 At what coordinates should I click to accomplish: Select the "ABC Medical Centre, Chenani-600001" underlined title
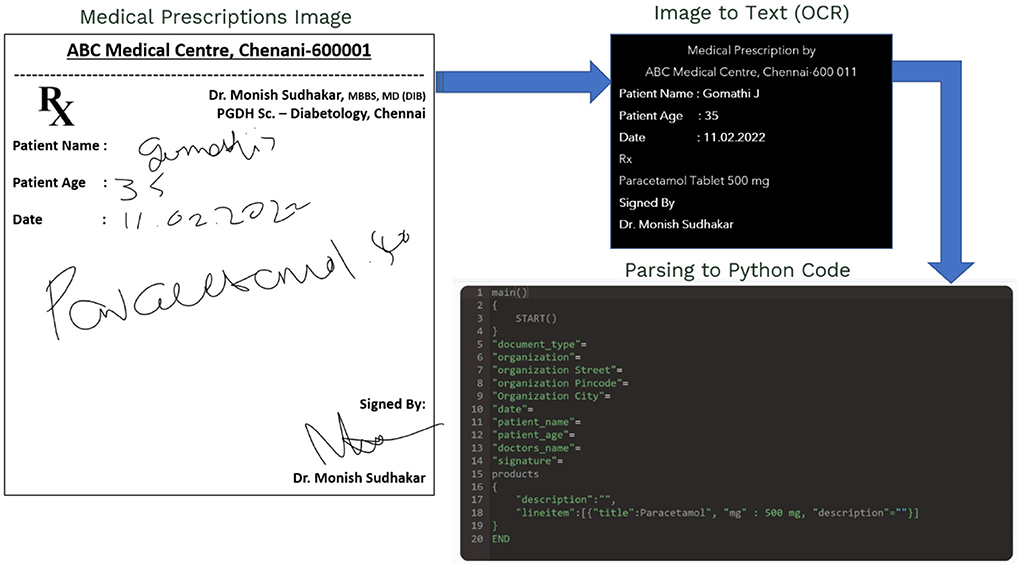pyautogui.click(x=219, y=50)
